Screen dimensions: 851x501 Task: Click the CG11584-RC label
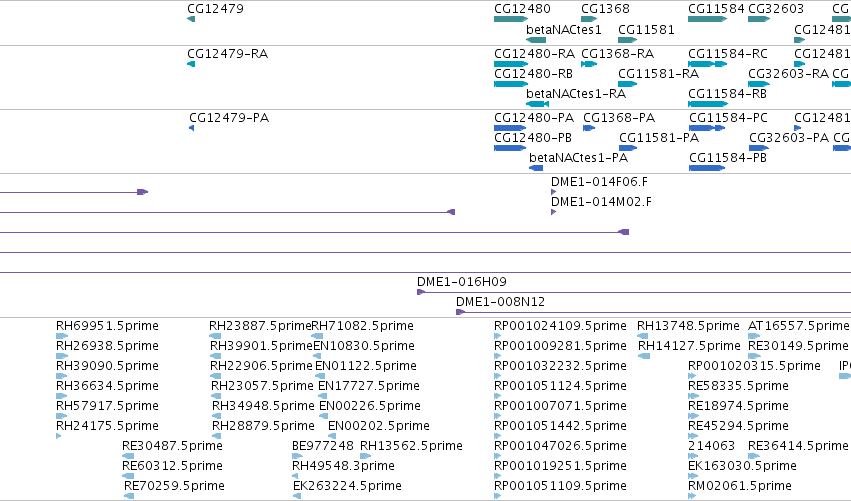(728, 54)
